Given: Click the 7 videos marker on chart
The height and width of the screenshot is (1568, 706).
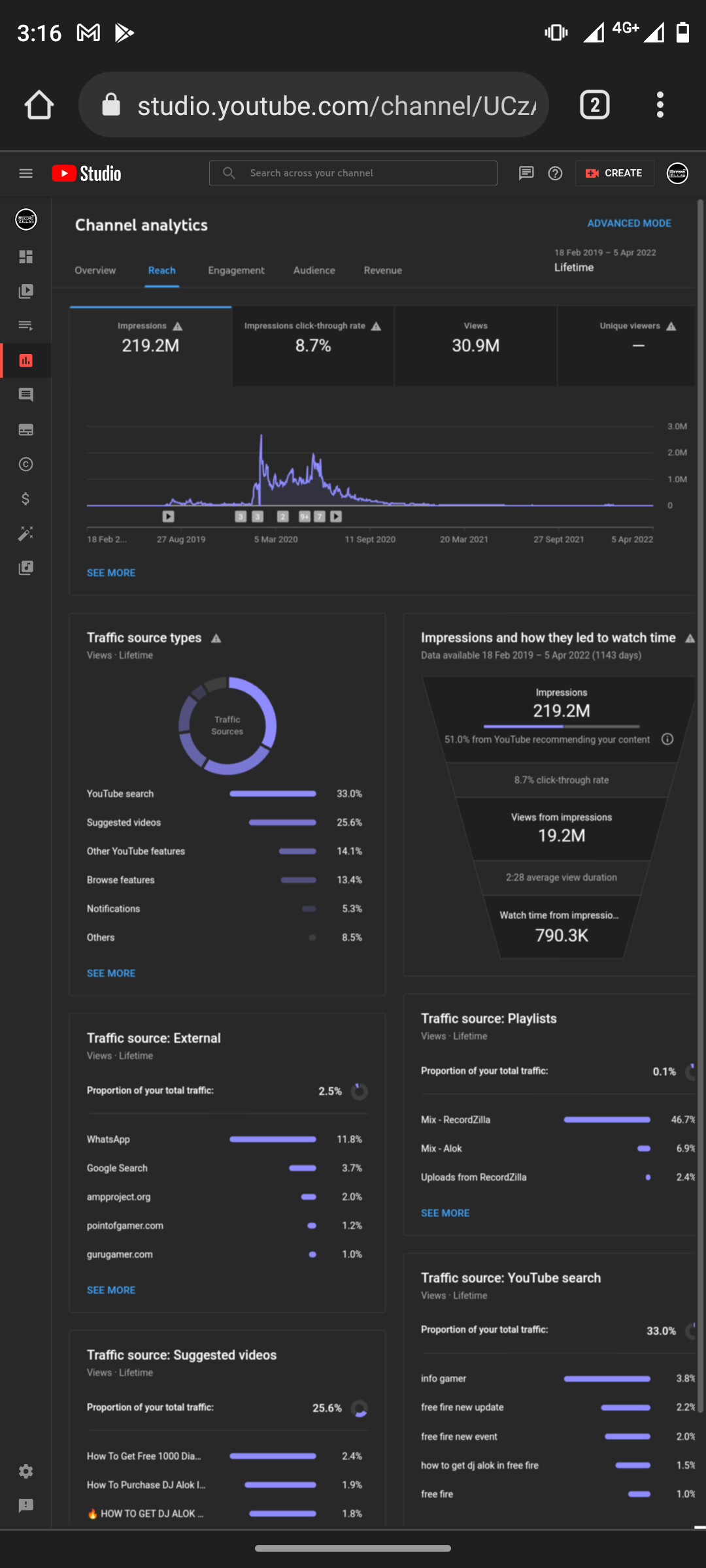Looking at the screenshot, I should pyautogui.click(x=320, y=517).
